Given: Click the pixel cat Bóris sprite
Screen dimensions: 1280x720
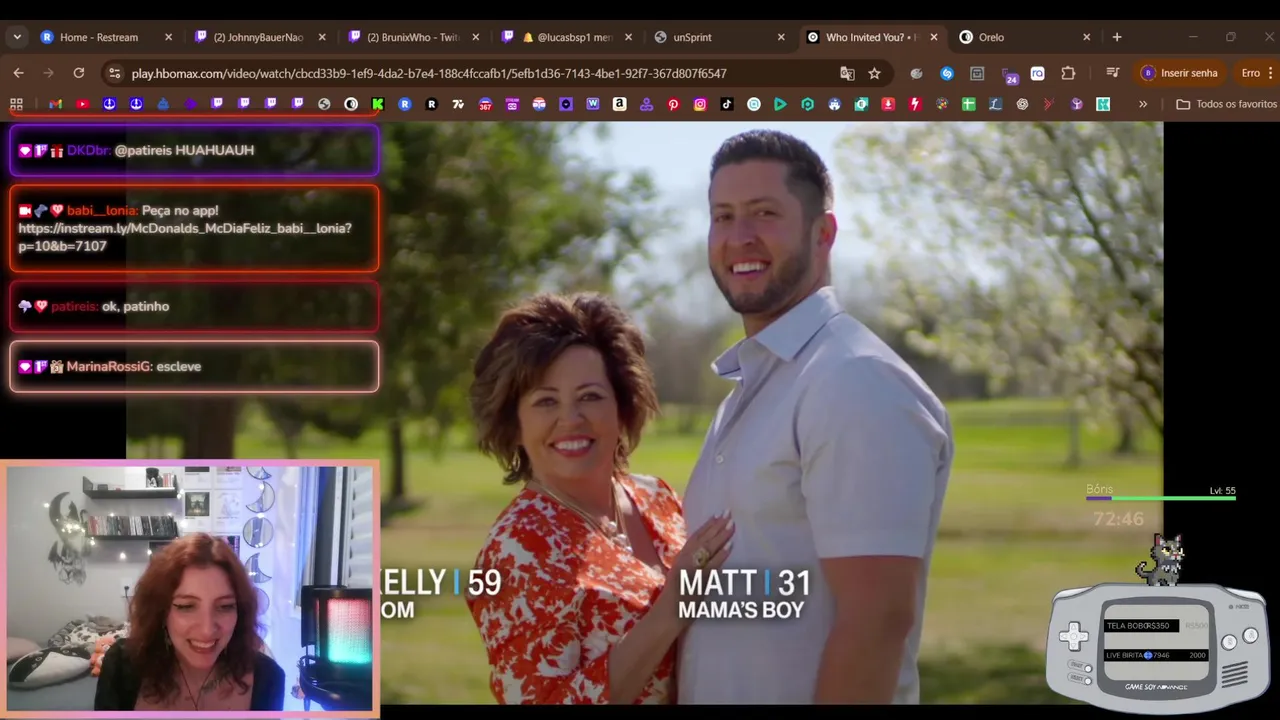Looking at the screenshot, I should point(1162,559).
